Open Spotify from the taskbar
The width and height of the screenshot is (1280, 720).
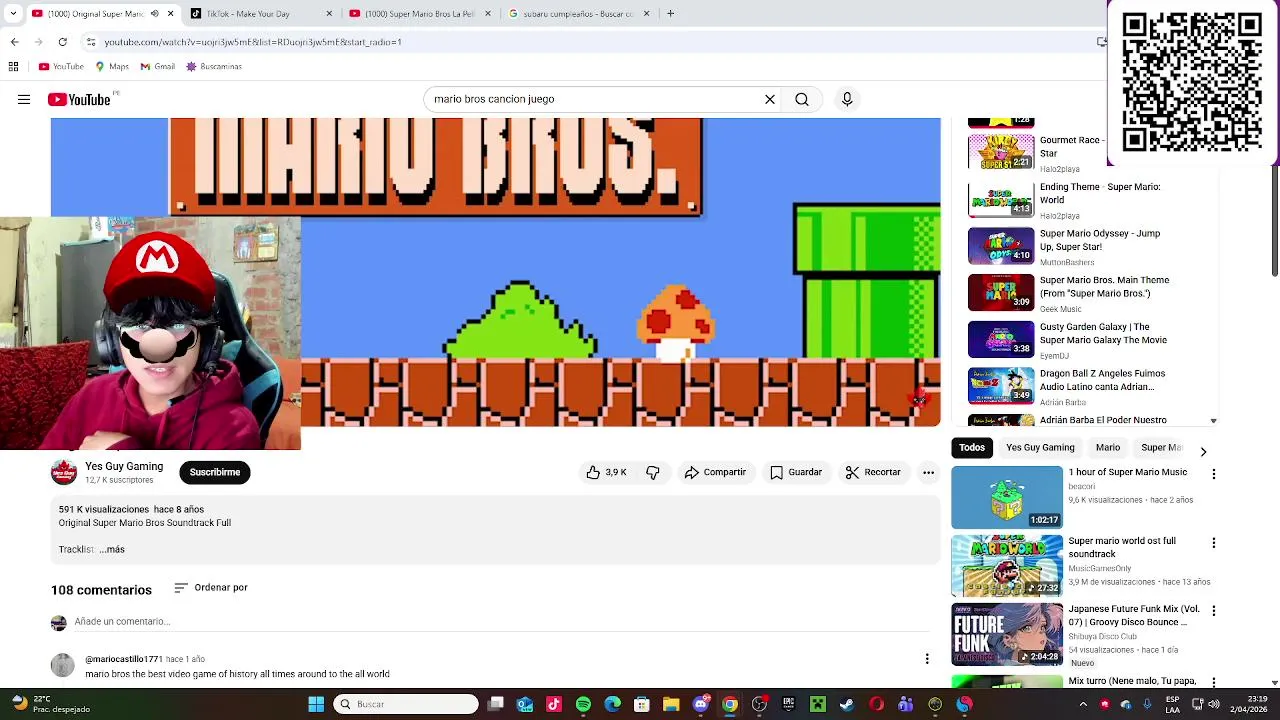tap(583, 704)
